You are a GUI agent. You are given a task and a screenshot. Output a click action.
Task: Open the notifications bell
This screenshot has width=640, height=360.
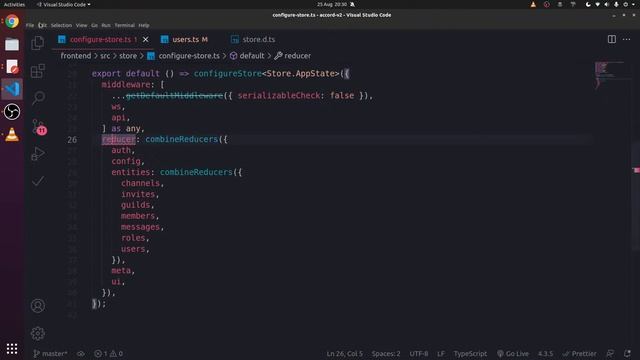[x=627, y=354]
